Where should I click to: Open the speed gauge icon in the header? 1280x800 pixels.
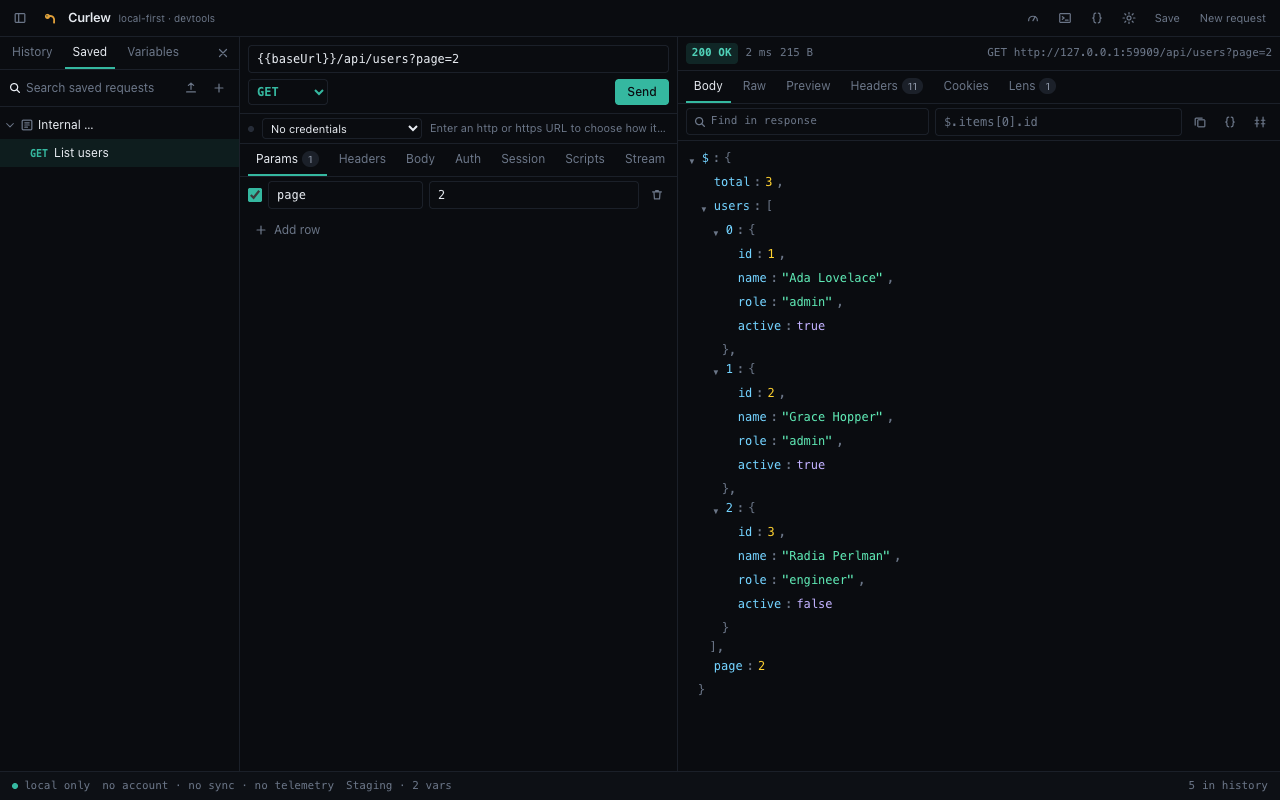(1033, 18)
